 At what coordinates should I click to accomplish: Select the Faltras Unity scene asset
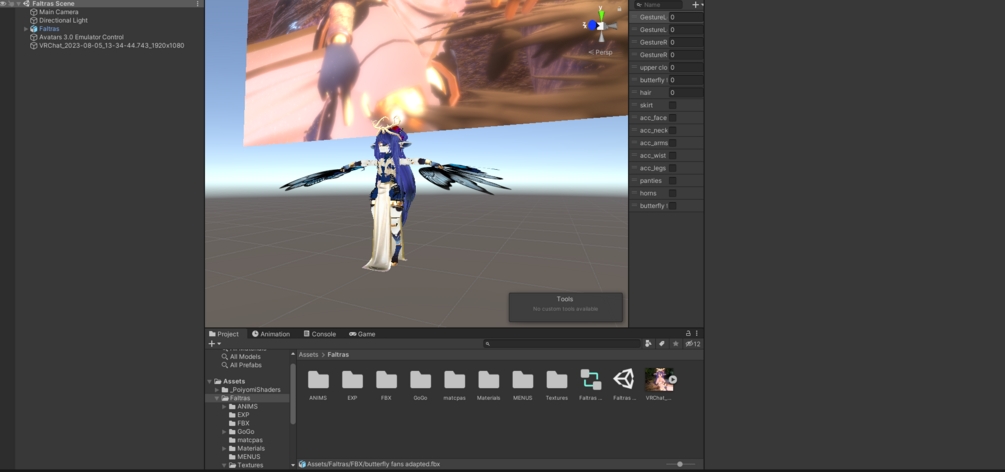[624, 380]
